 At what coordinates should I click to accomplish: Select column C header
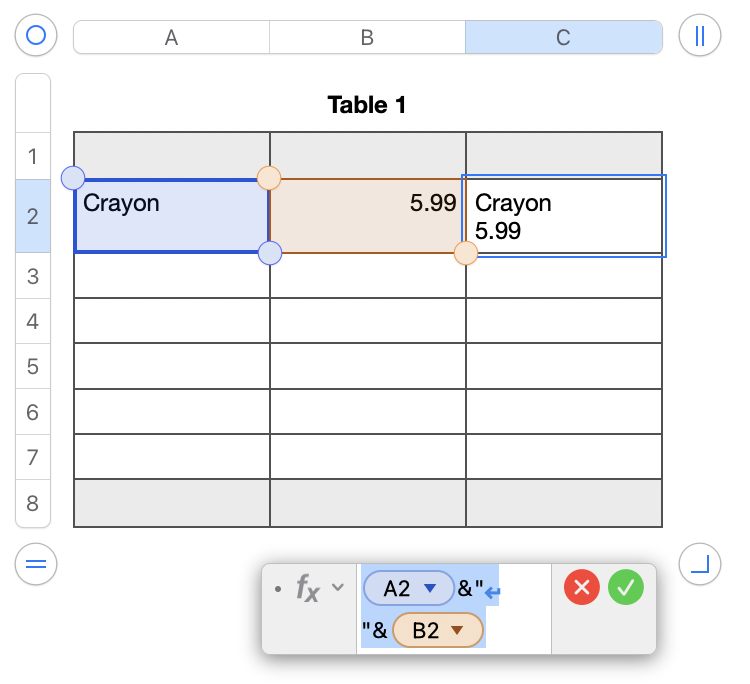click(563, 37)
